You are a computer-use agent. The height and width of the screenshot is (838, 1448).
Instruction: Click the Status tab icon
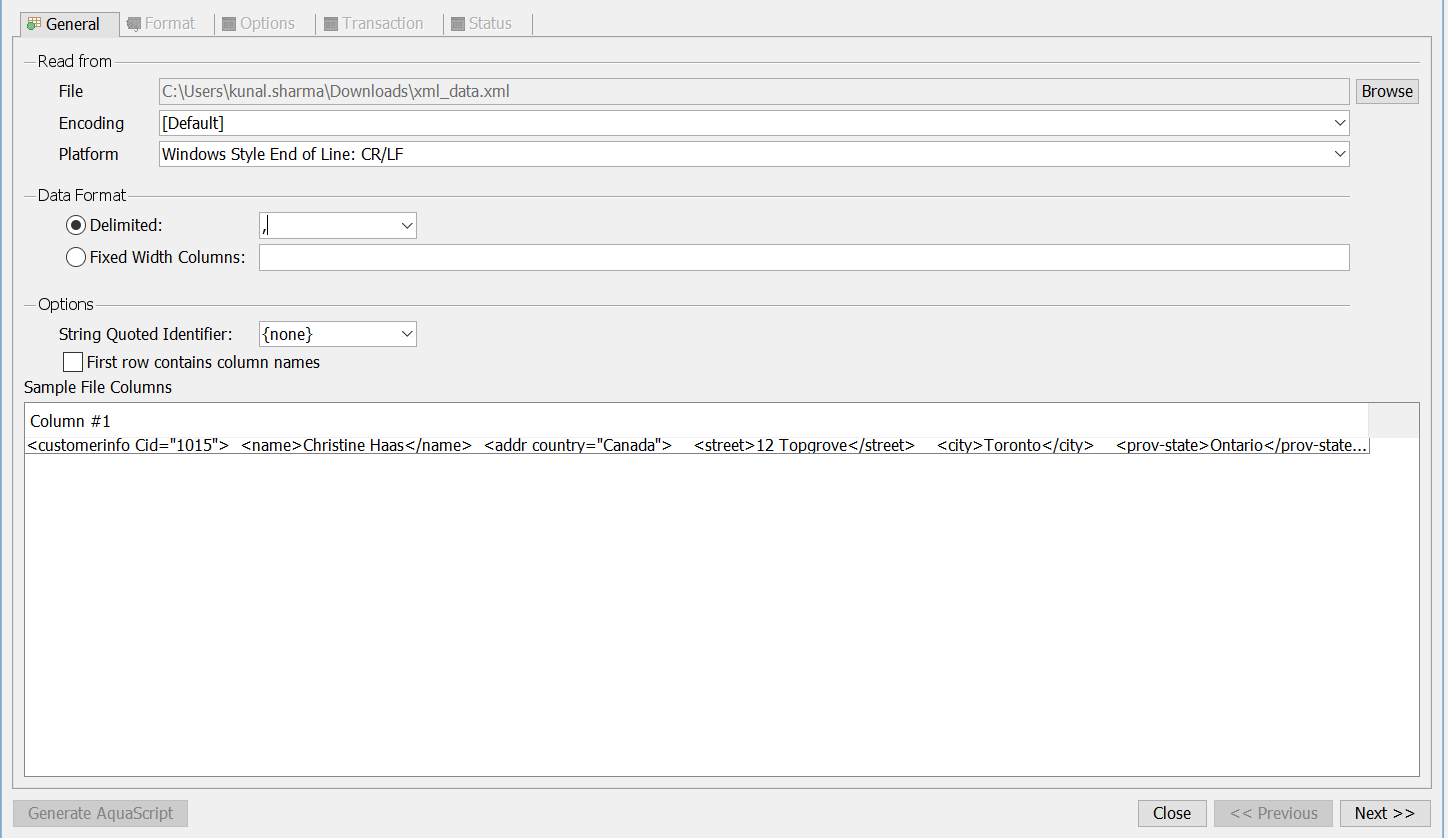pyautogui.click(x=458, y=24)
